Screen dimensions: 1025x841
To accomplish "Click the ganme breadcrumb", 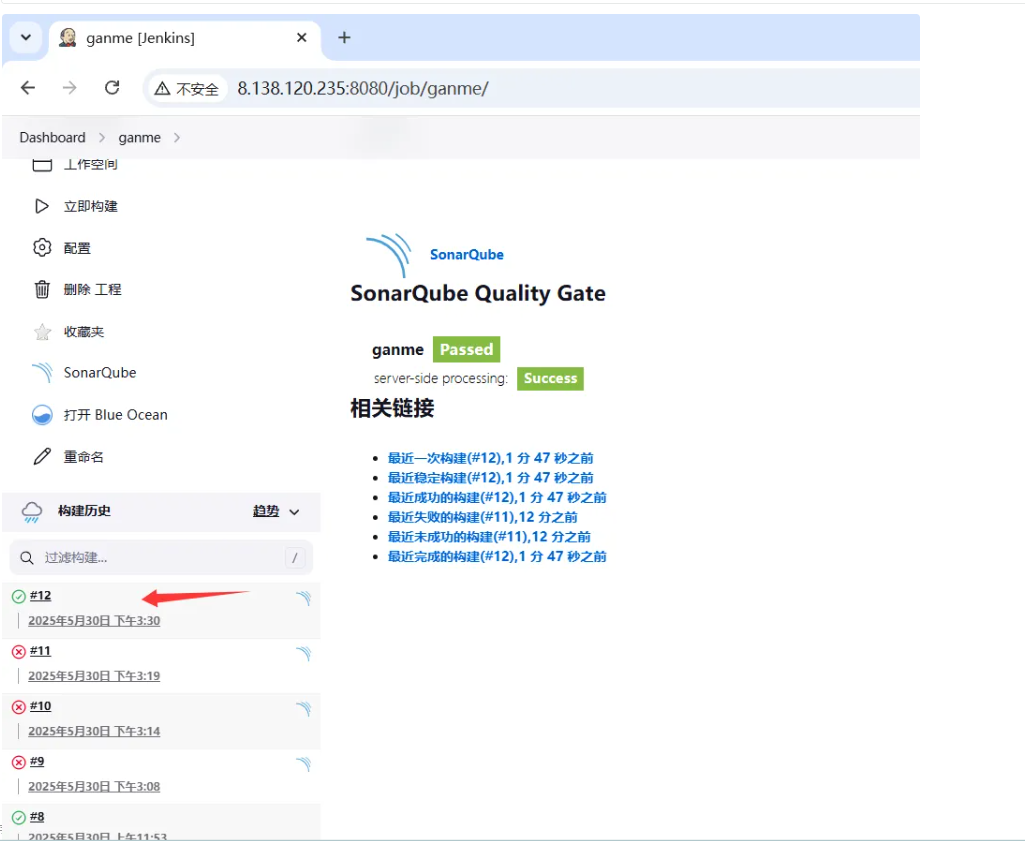I will pos(139,137).
